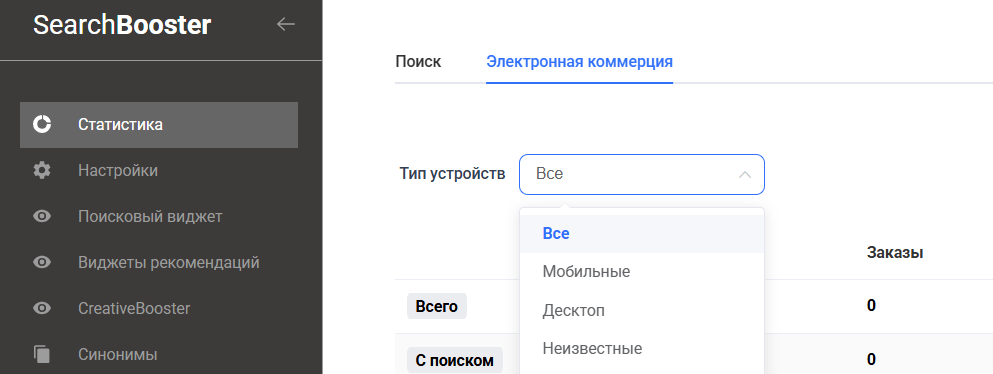Image resolution: width=993 pixels, height=374 pixels.
Task: Click the Всего row label
Action: (x=436, y=306)
